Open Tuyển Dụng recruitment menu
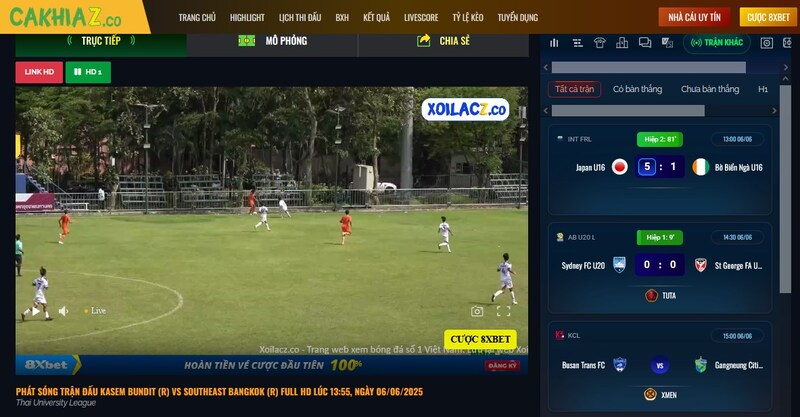Image resolution: width=800 pixels, height=417 pixels. (x=518, y=17)
